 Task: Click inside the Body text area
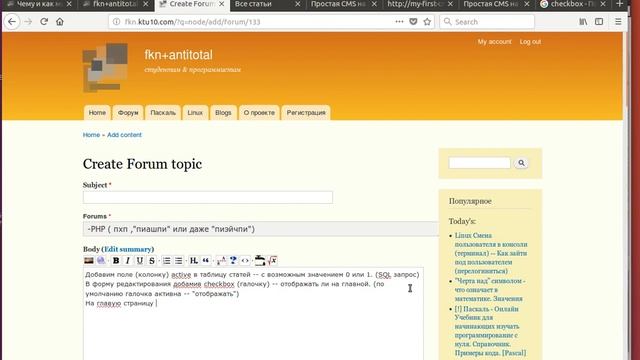(x=253, y=313)
